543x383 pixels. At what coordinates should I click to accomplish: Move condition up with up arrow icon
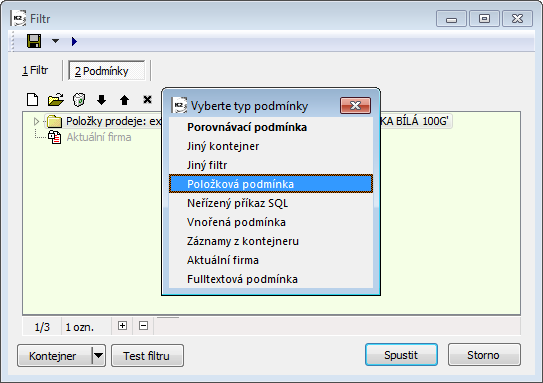[x=124, y=100]
